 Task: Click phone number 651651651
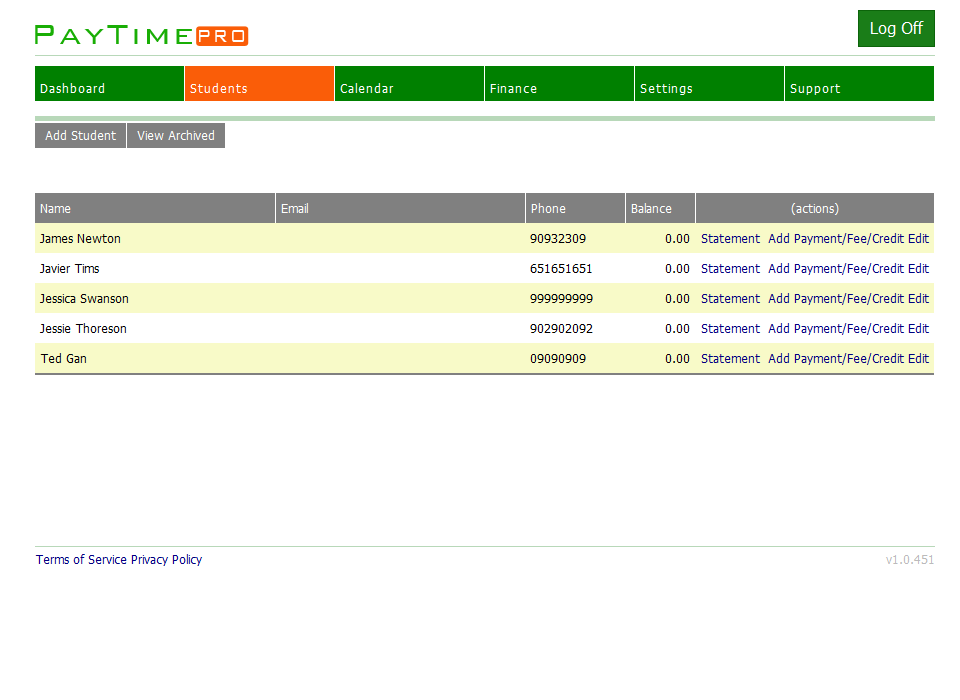pos(561,269)
